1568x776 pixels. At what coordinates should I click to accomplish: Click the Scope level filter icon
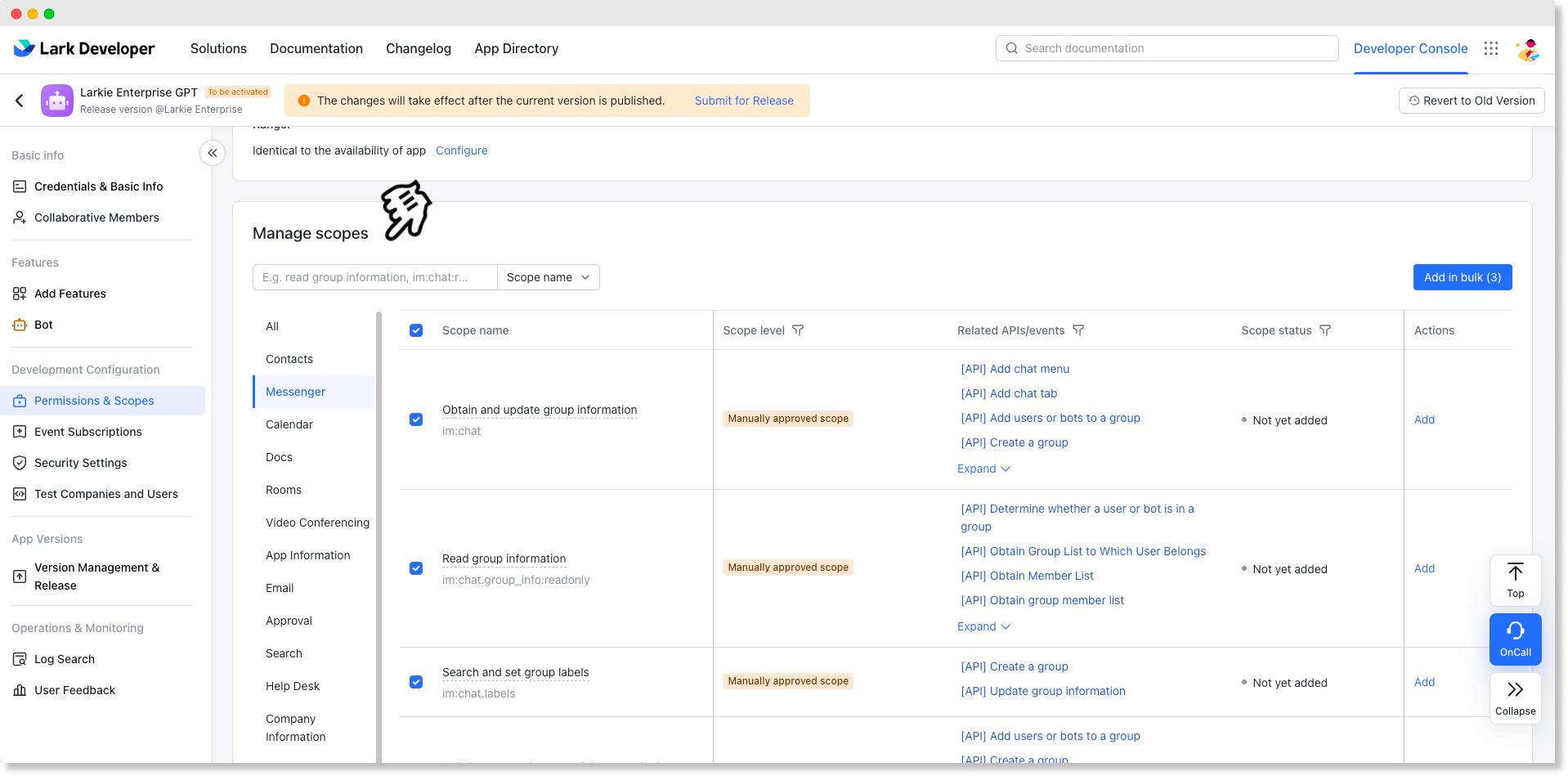[798, 330]
